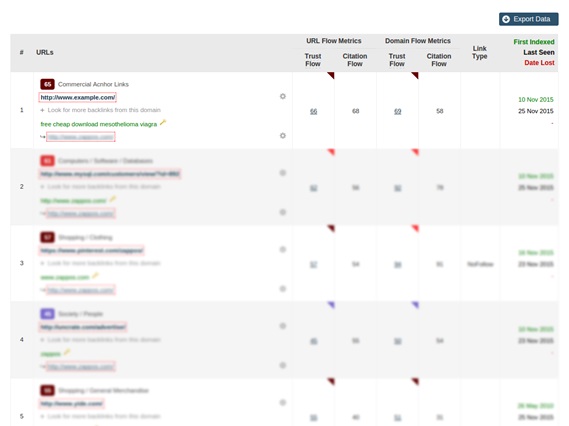569x426 pixels.
Task: Open the lower gear menu in row 2
Action: [x=283, y=212]
